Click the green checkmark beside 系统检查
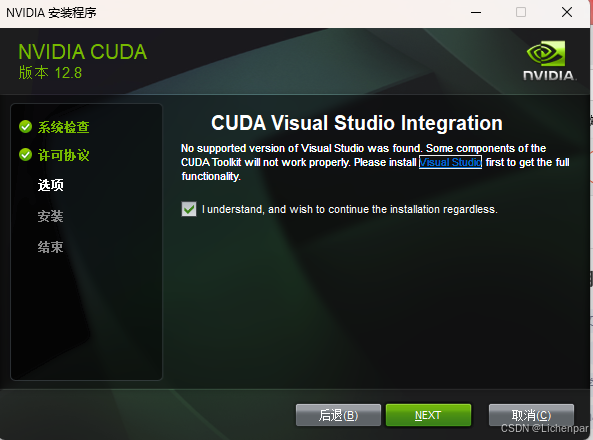 pyautogui.click(x=25, y=127)
